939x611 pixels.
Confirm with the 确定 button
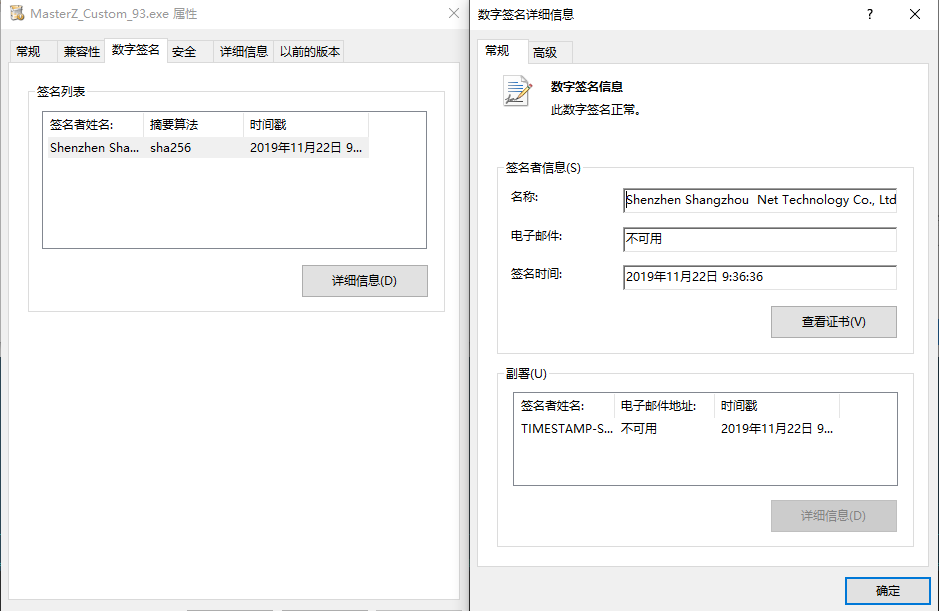(887, 590)
